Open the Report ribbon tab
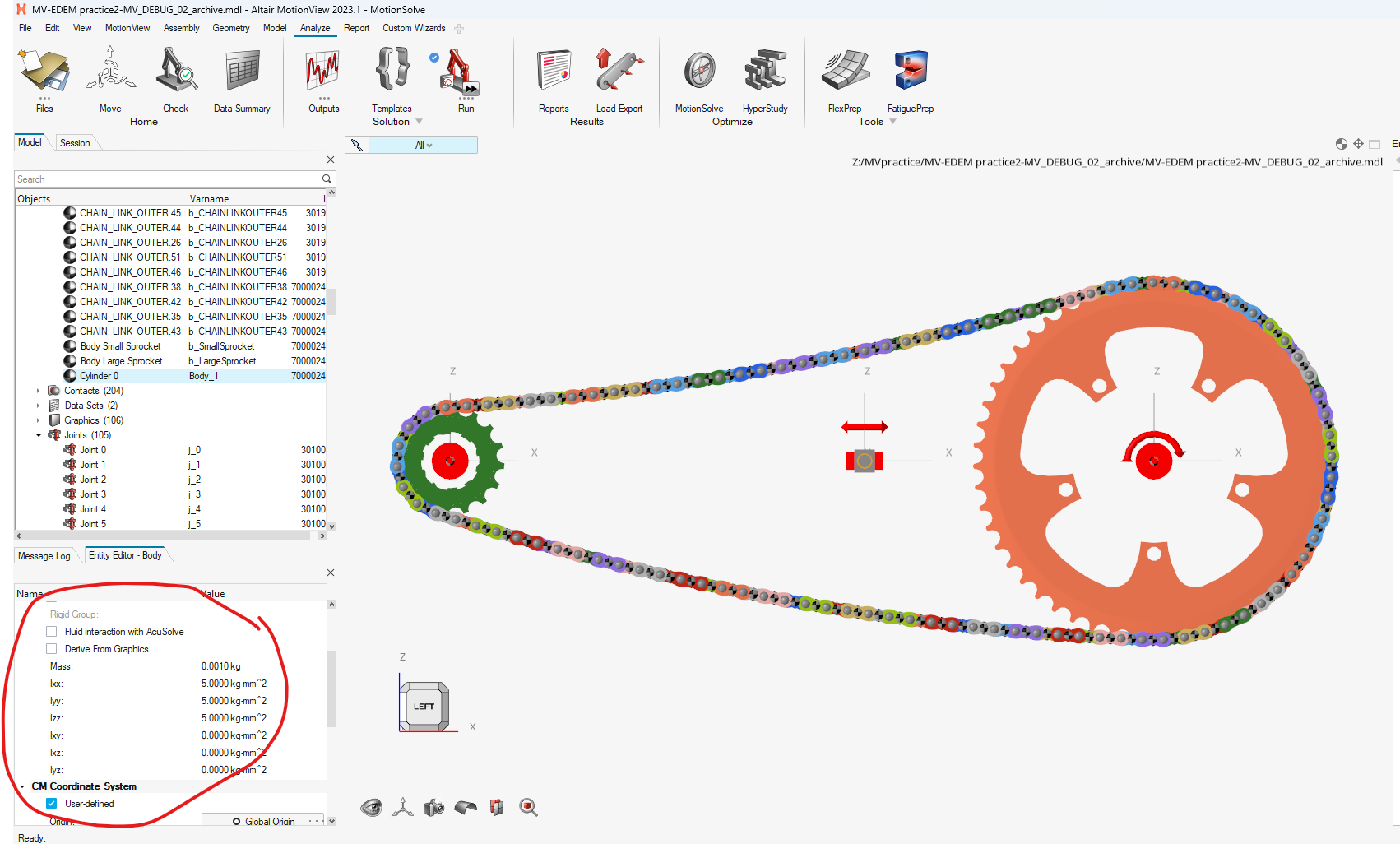Viewport: 1400px width, 844px height. point(356,28)
